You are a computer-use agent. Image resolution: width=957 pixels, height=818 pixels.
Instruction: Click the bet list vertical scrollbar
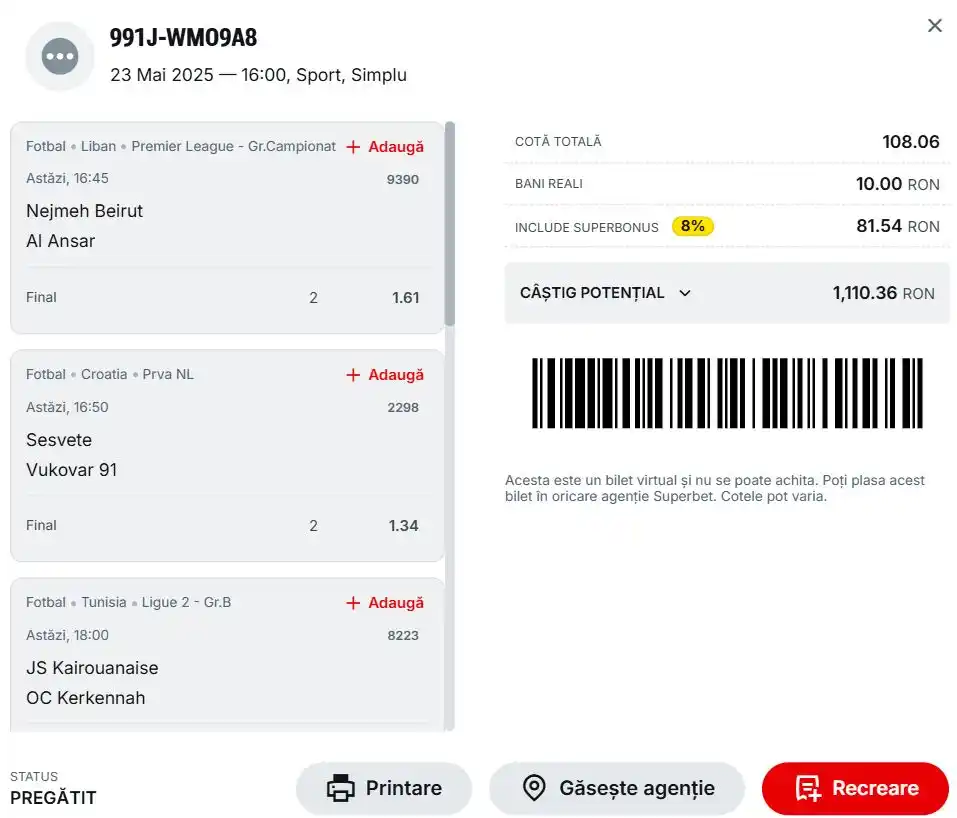(450, 223)
